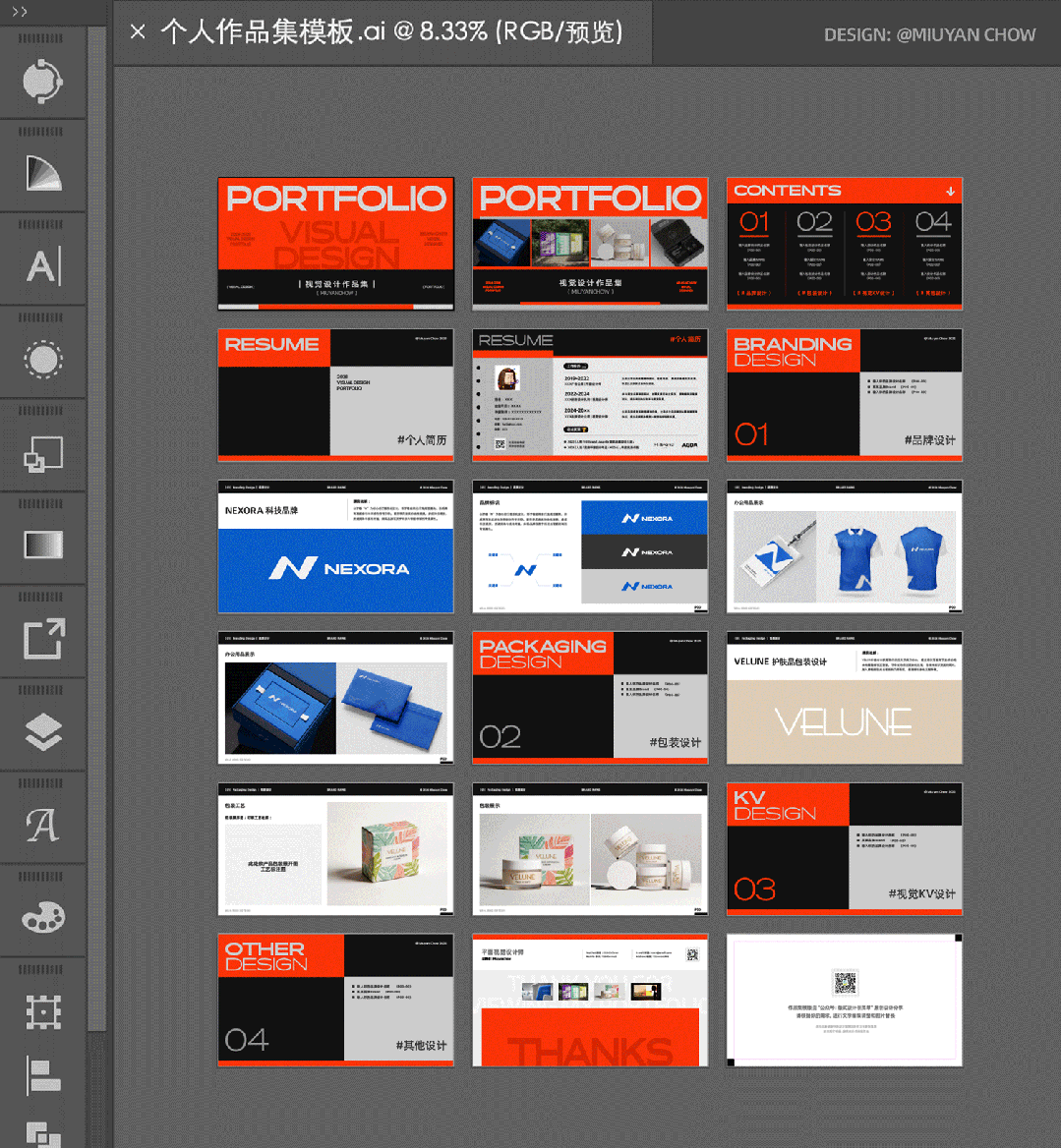This screenshot has height=1148, width=1061.
Task: Select the BRANDING DESIGN 01 artboard
Action: 845,395
